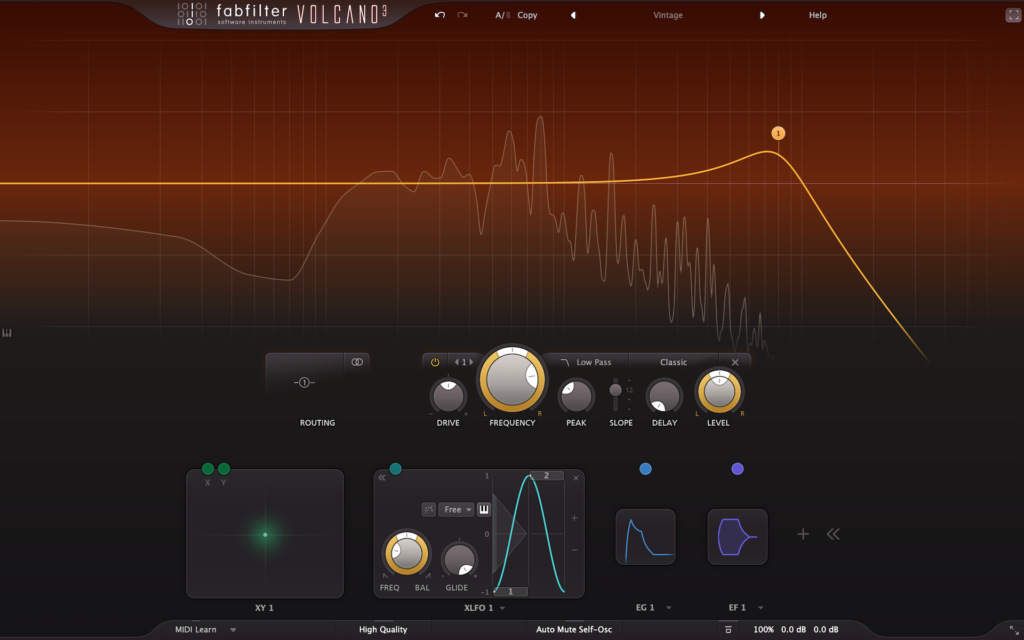Image resolution: width=1024 pixels, height=640 pixels.
Task: Click the High Quality button
Action: pos(383,629)
